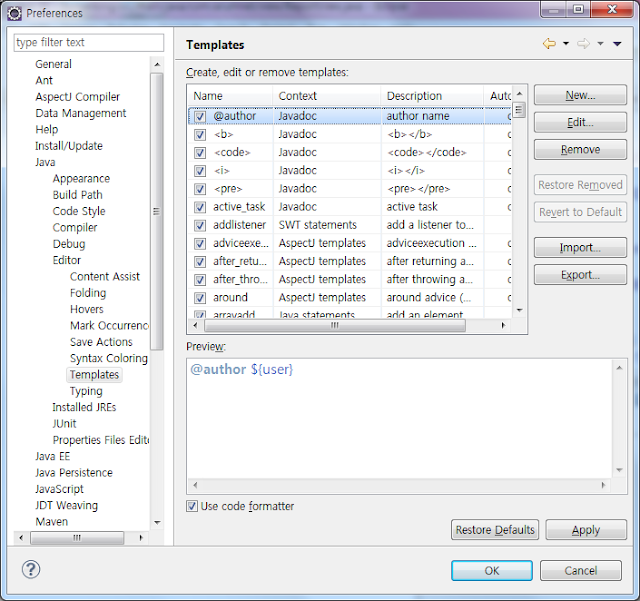Select the adviceexe... template row
Screen dimensions: 640x601
tap(350, 243)
